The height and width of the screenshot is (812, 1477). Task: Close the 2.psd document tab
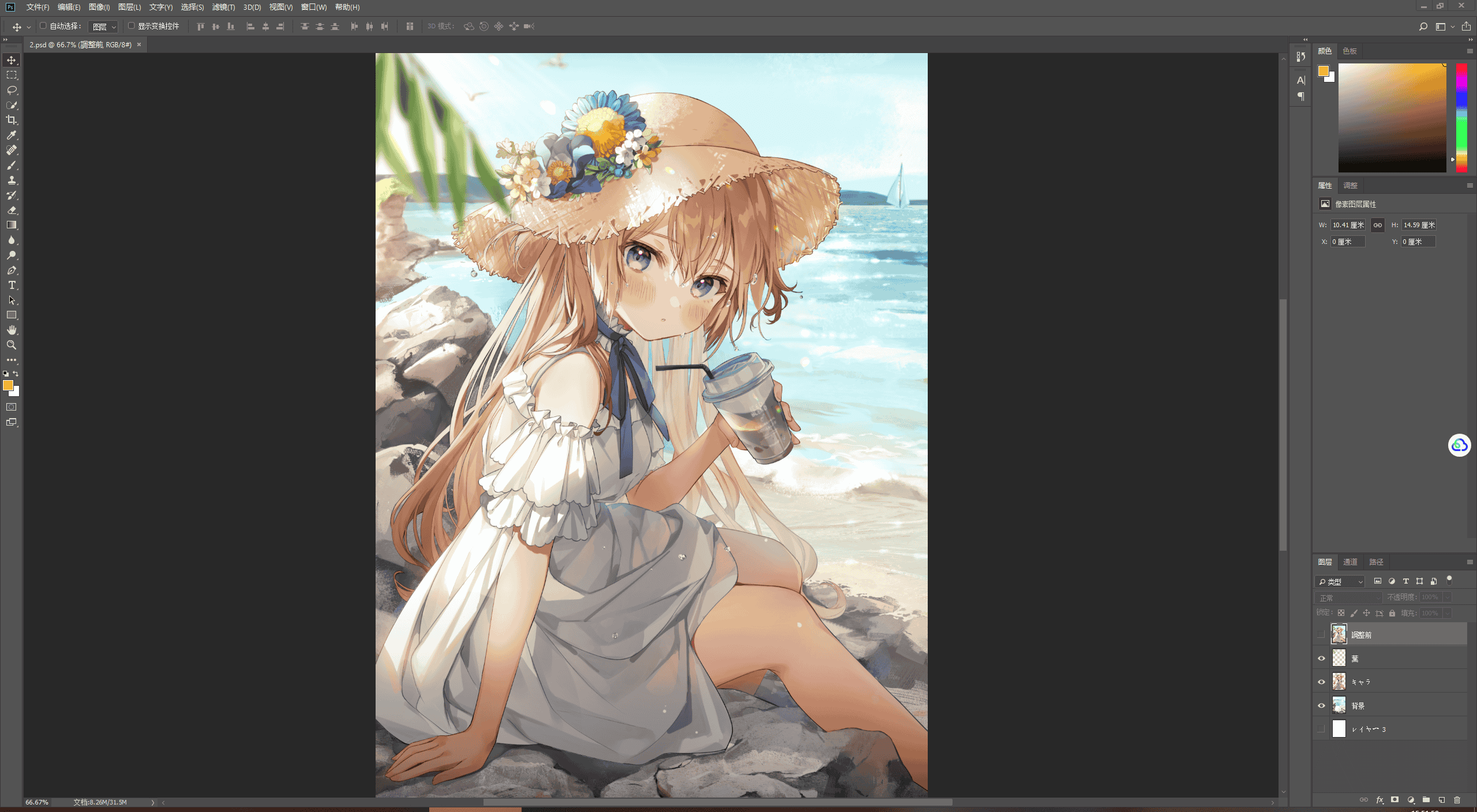pos(139,44)
